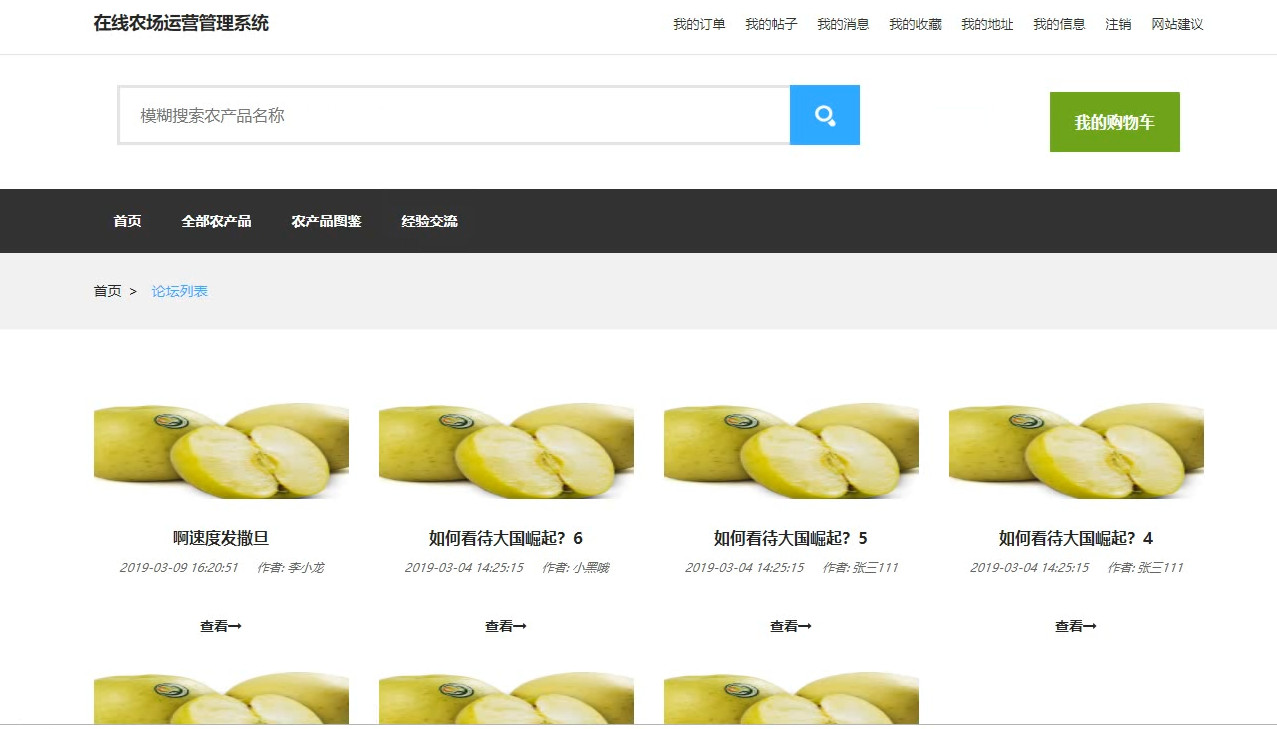Screen dimensions: 1277x729
Task: Click 查看 arrow under 如何看待大国崛起？4
Action: click(1075, 626)
